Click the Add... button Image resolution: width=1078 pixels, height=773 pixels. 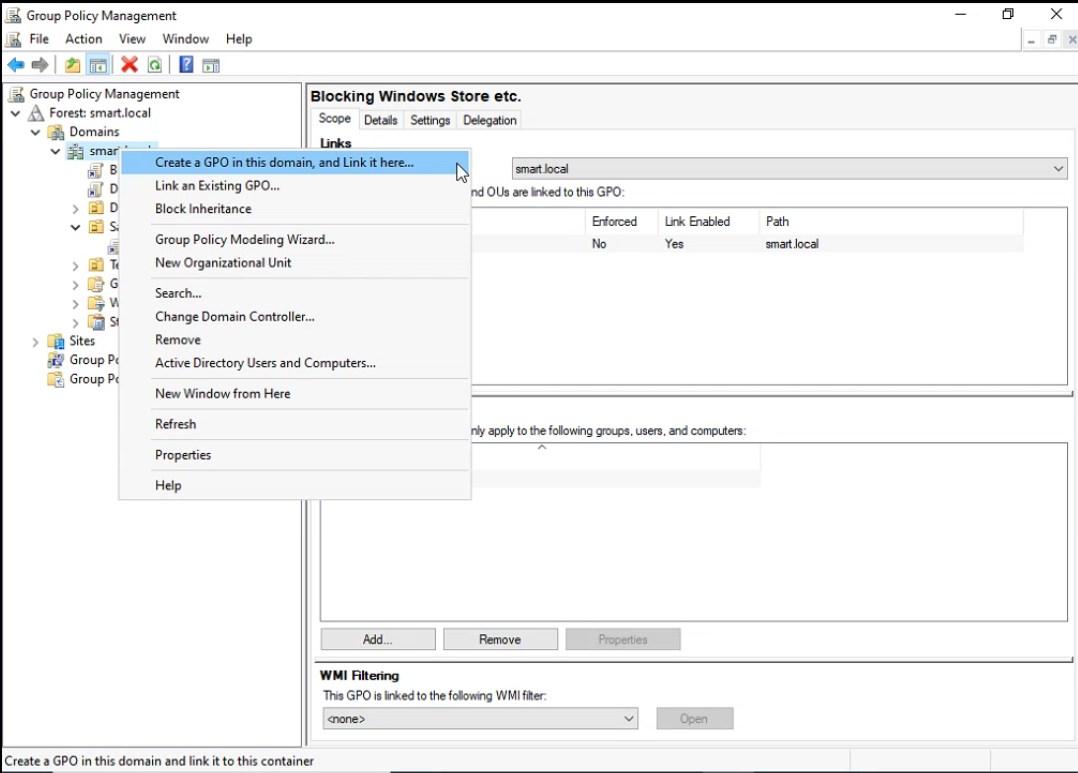point(378,639)
